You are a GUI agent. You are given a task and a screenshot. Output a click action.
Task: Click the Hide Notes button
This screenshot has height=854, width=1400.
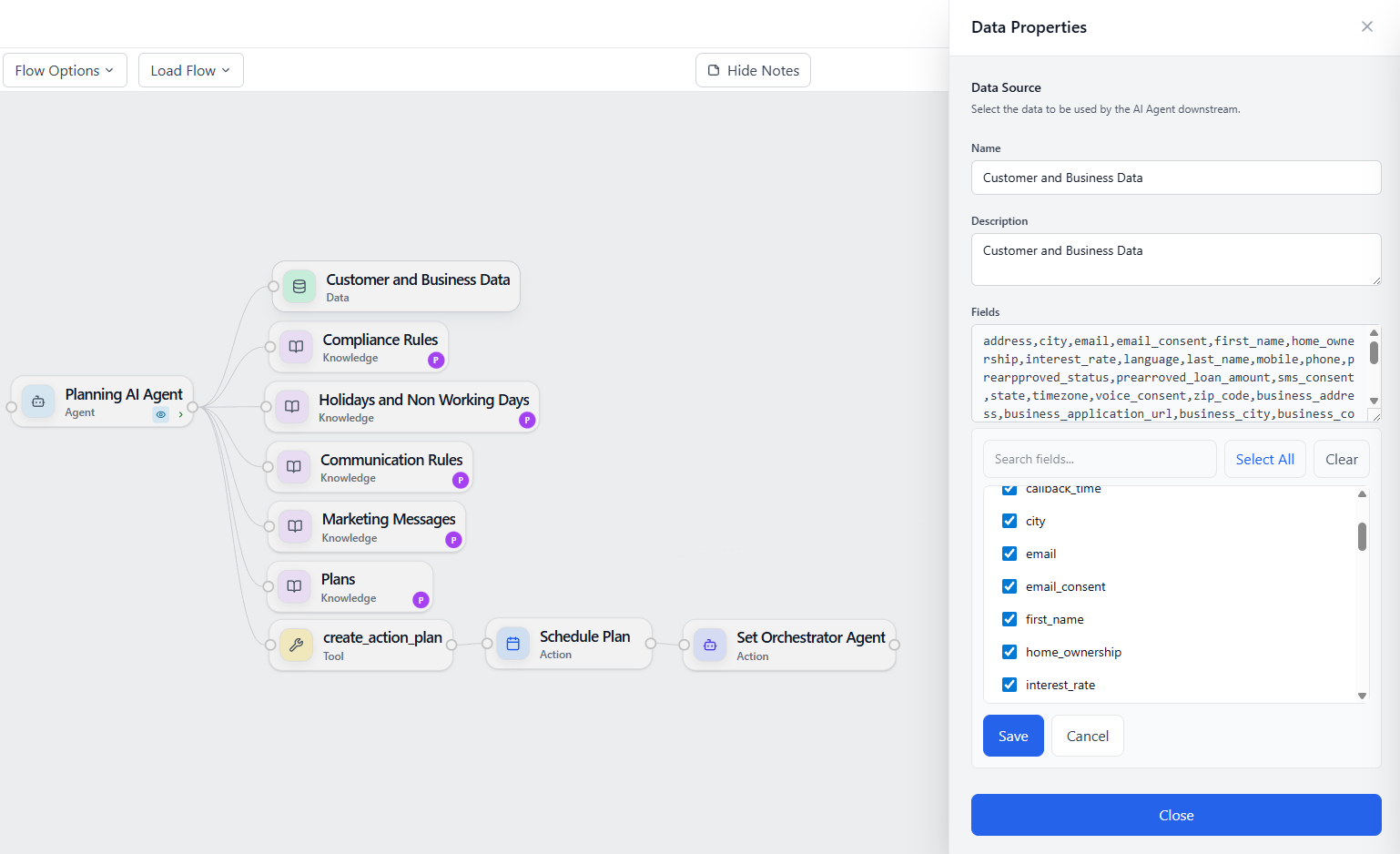pos(753,70)
